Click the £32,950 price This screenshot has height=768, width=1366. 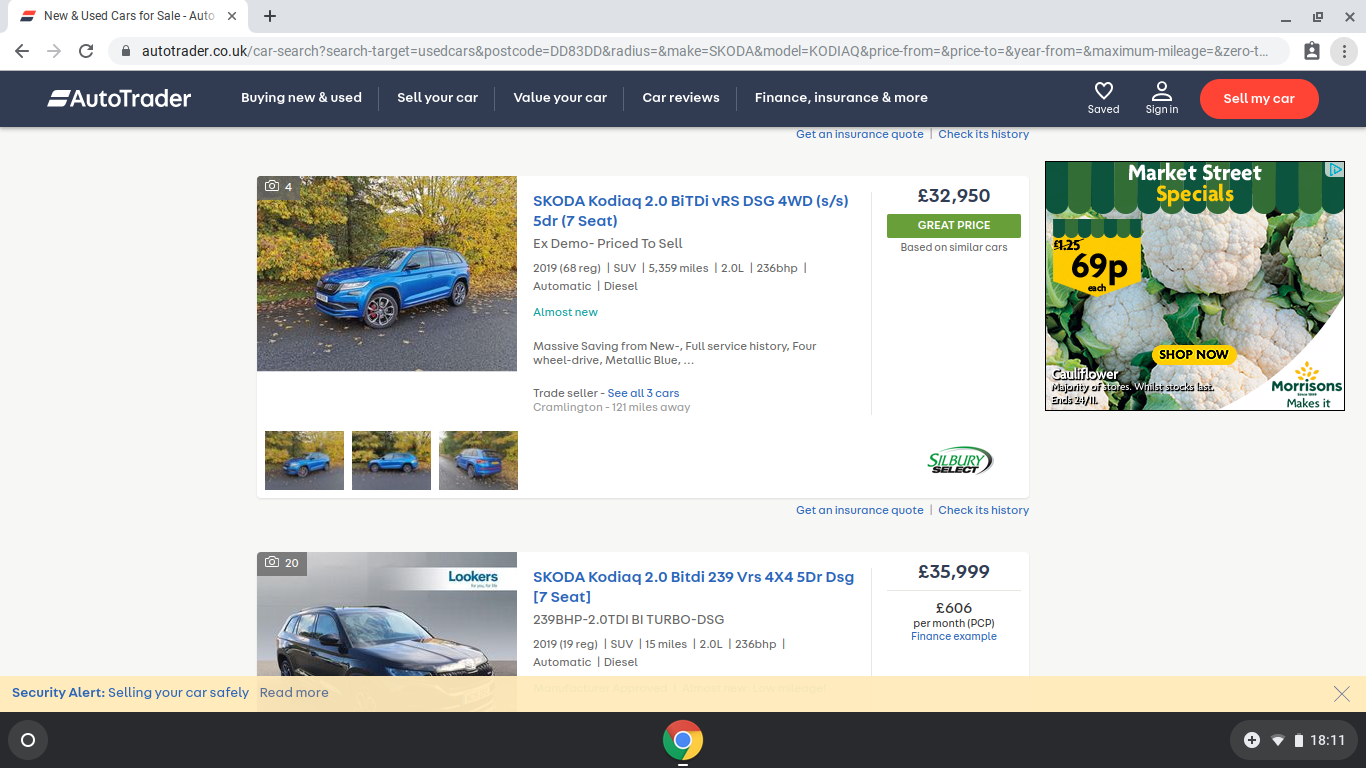pyautogui.click(x=954, y=196)
